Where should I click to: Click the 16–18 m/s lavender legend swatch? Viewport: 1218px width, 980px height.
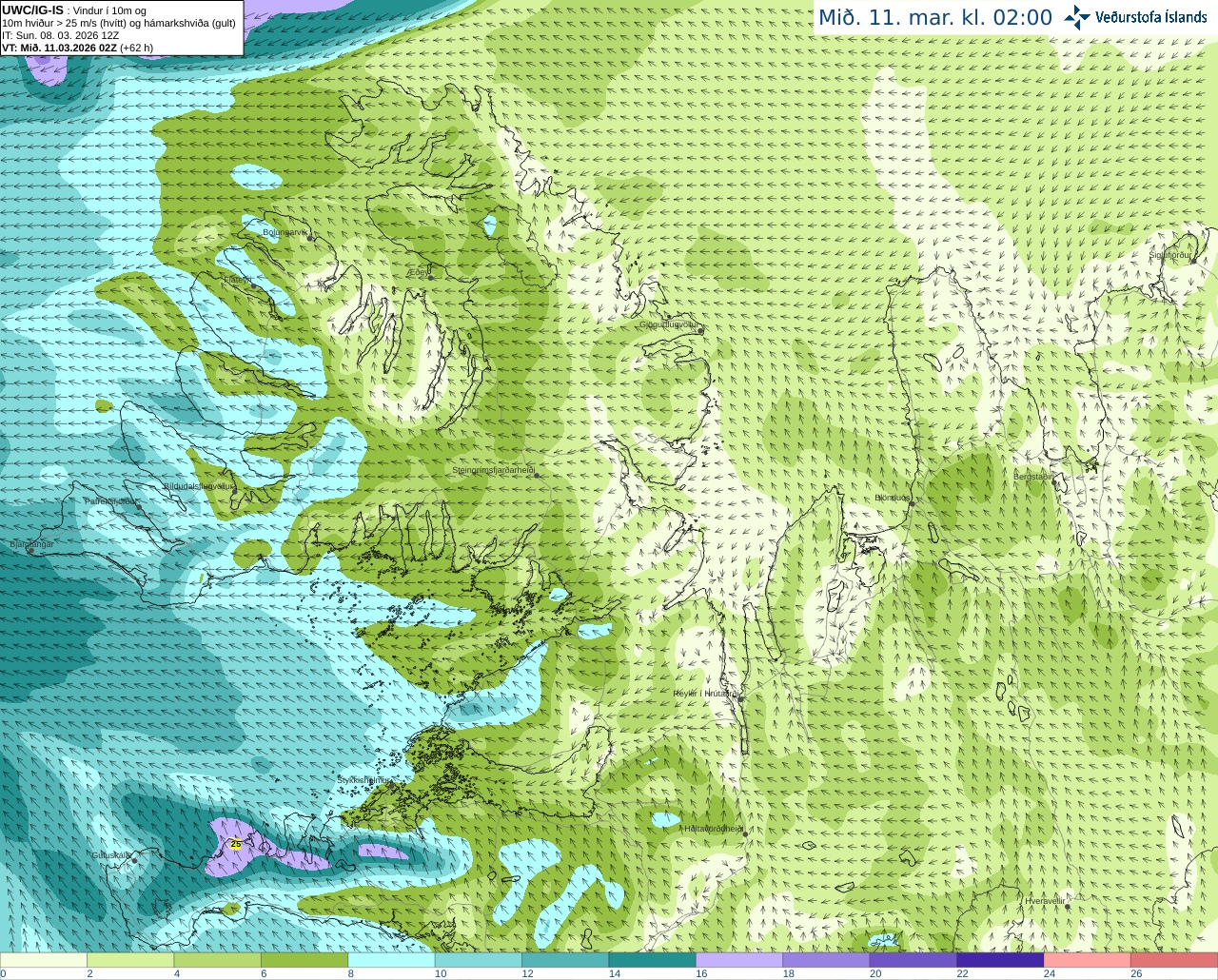click(739, 960)
